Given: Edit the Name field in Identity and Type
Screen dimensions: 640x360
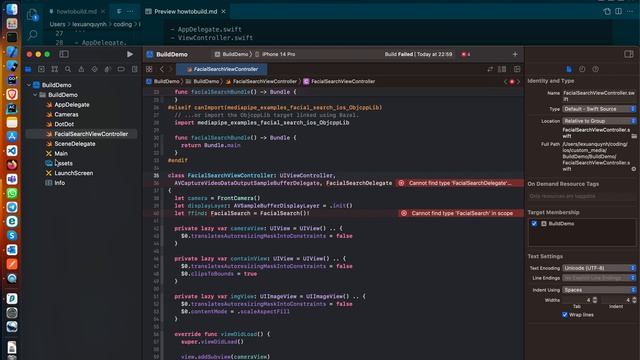Looking at the screenshot, I should pyautogui.click(x=599, y=96).
